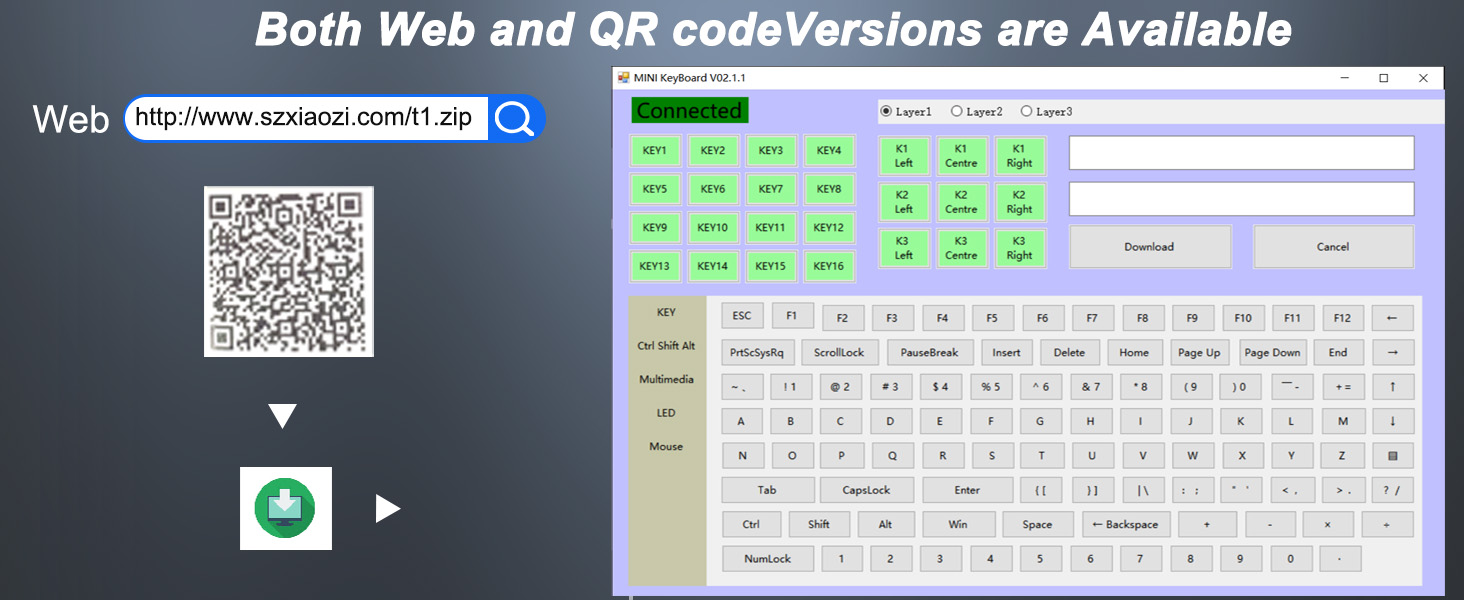This screenshot has height=600, width=1464.
Task: Click the Page Down key button
Action: (1273, 352)
